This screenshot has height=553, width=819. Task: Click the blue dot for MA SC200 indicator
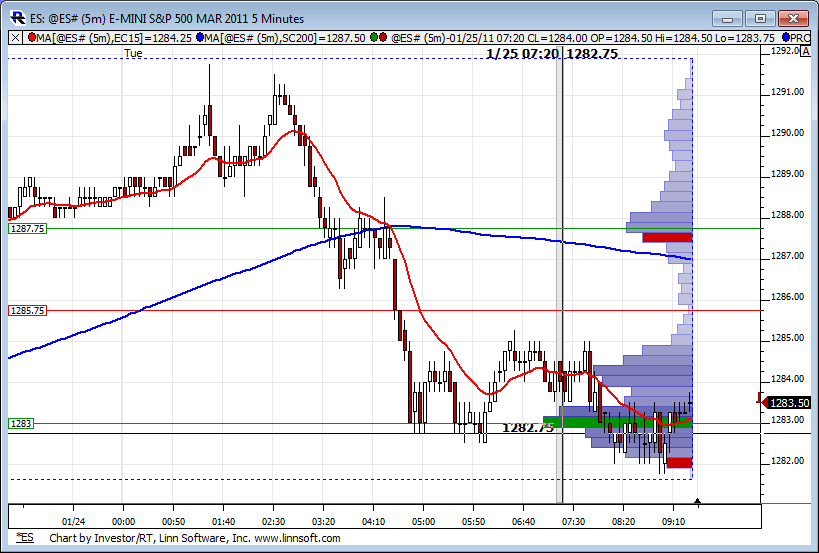(200, 38)
